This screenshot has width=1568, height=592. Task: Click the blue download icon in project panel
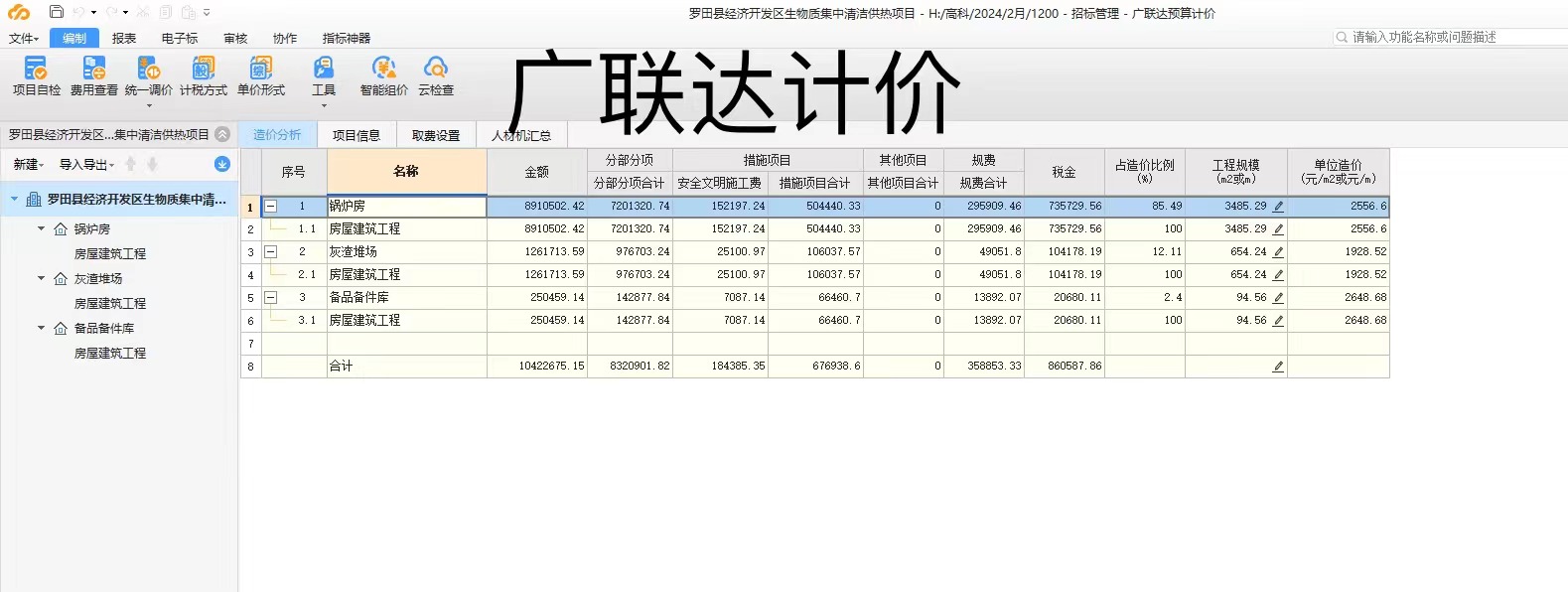coord(222,164)
